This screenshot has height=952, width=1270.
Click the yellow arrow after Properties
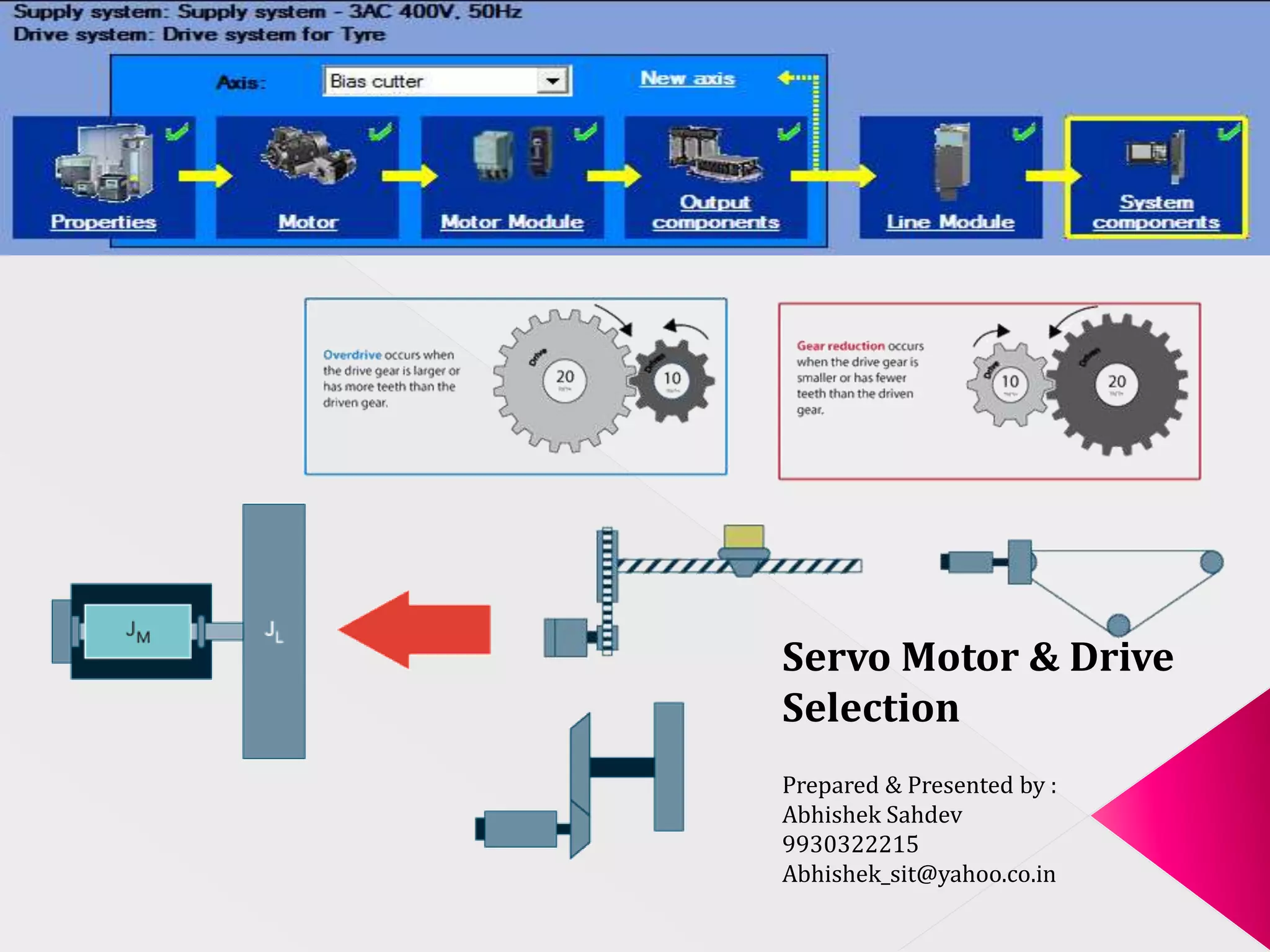(205, 176)
